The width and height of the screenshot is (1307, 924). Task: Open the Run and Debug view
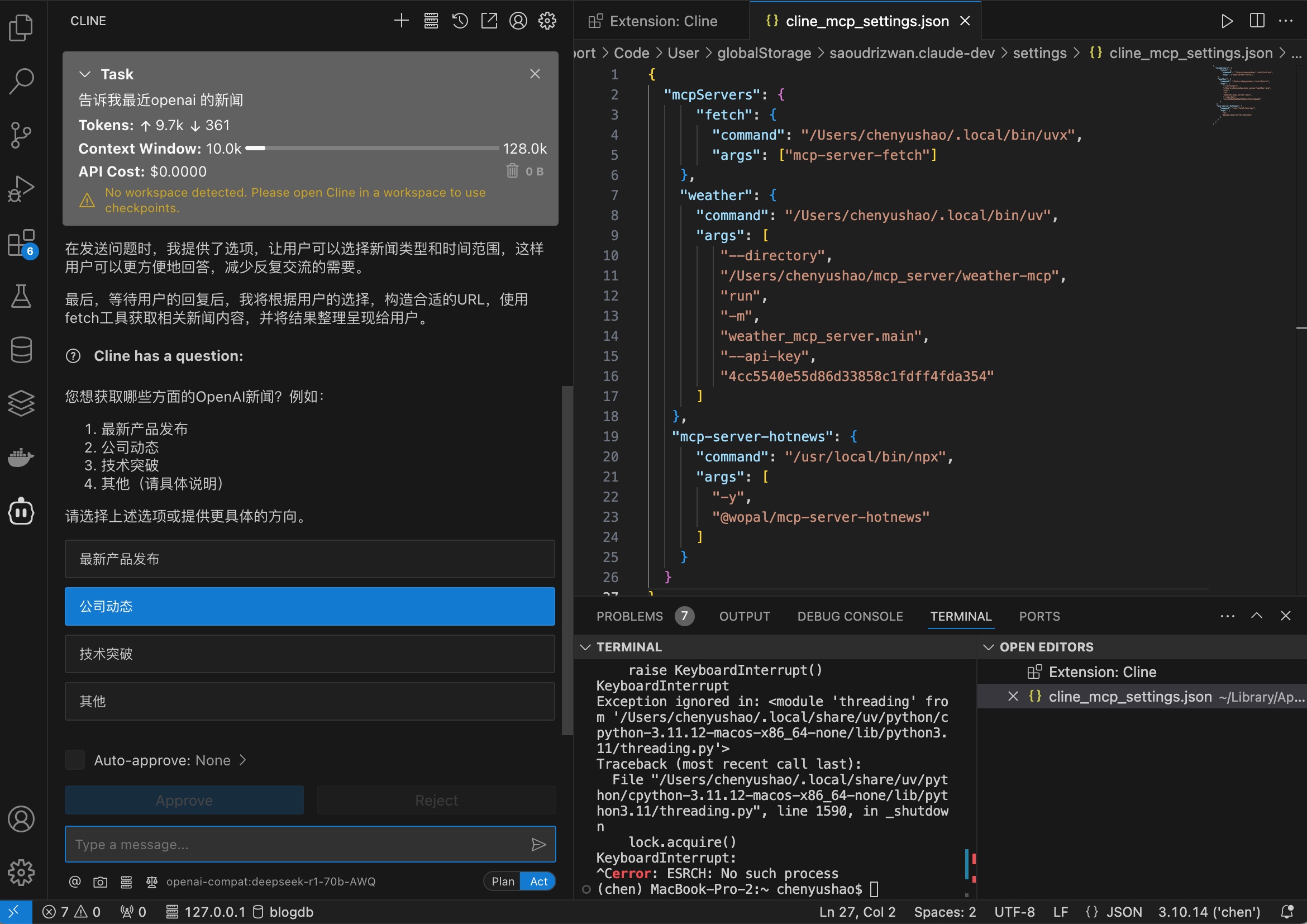pos(22,189)
